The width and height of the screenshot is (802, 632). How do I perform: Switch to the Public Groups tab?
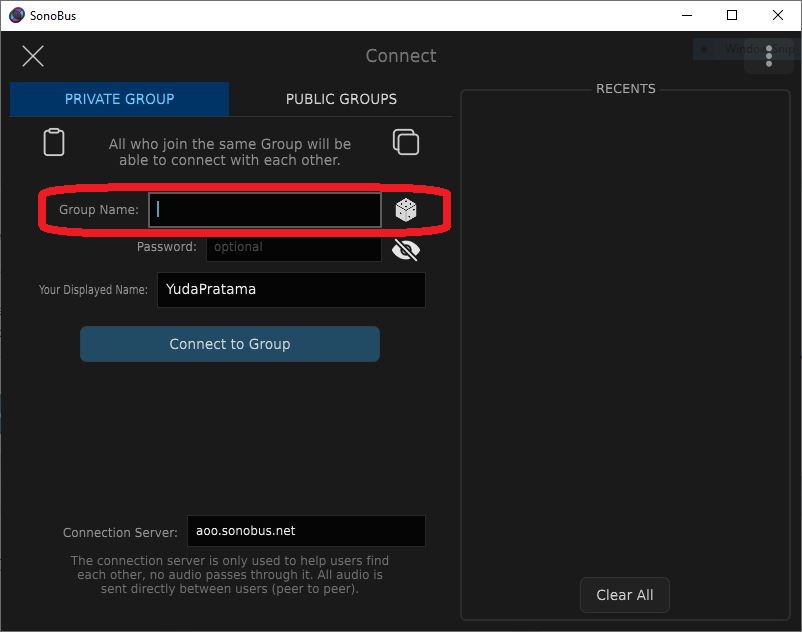pyautogui.click(x=341, y=99)
